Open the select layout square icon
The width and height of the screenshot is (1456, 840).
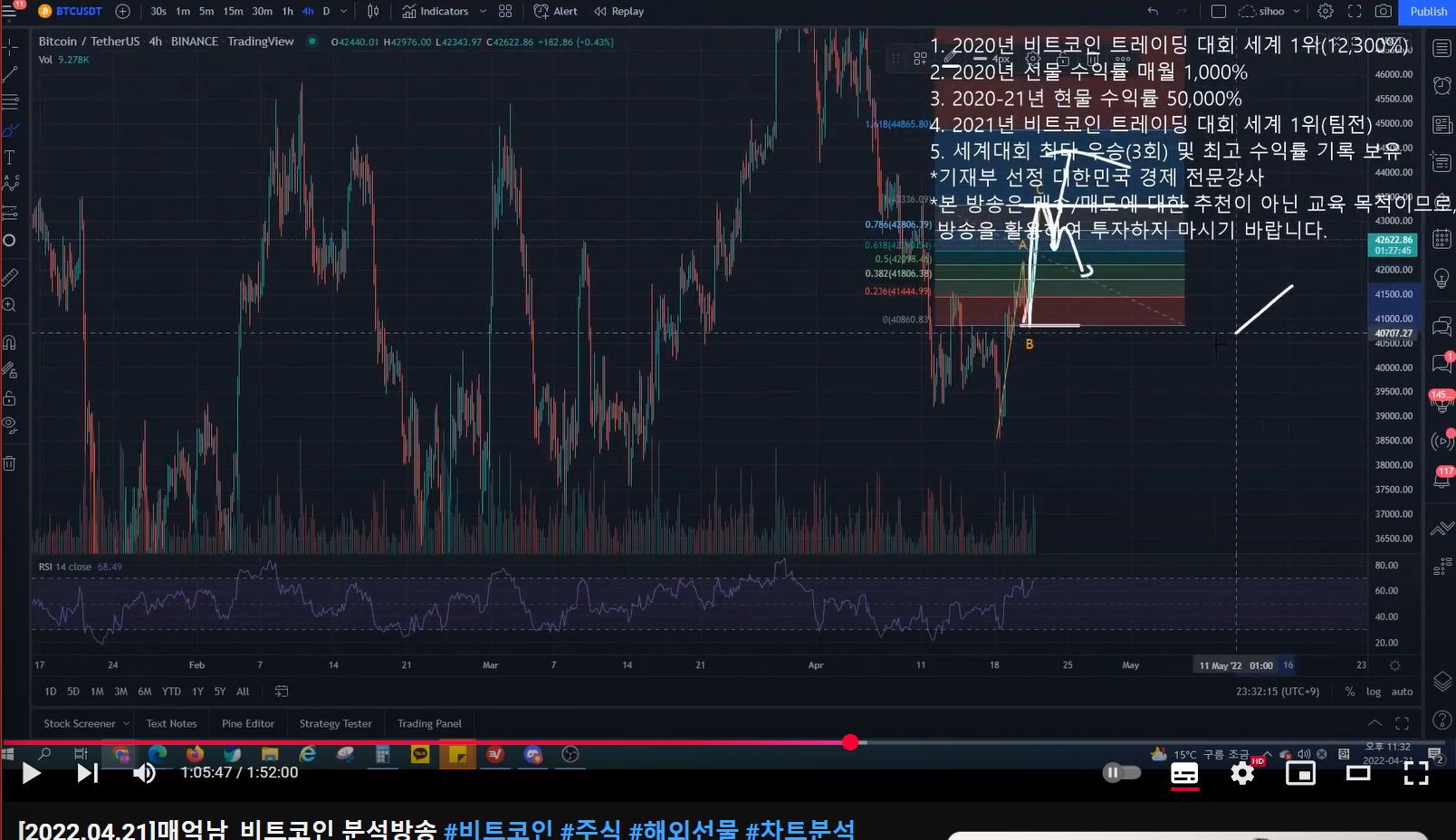(x=1219, y=12)
